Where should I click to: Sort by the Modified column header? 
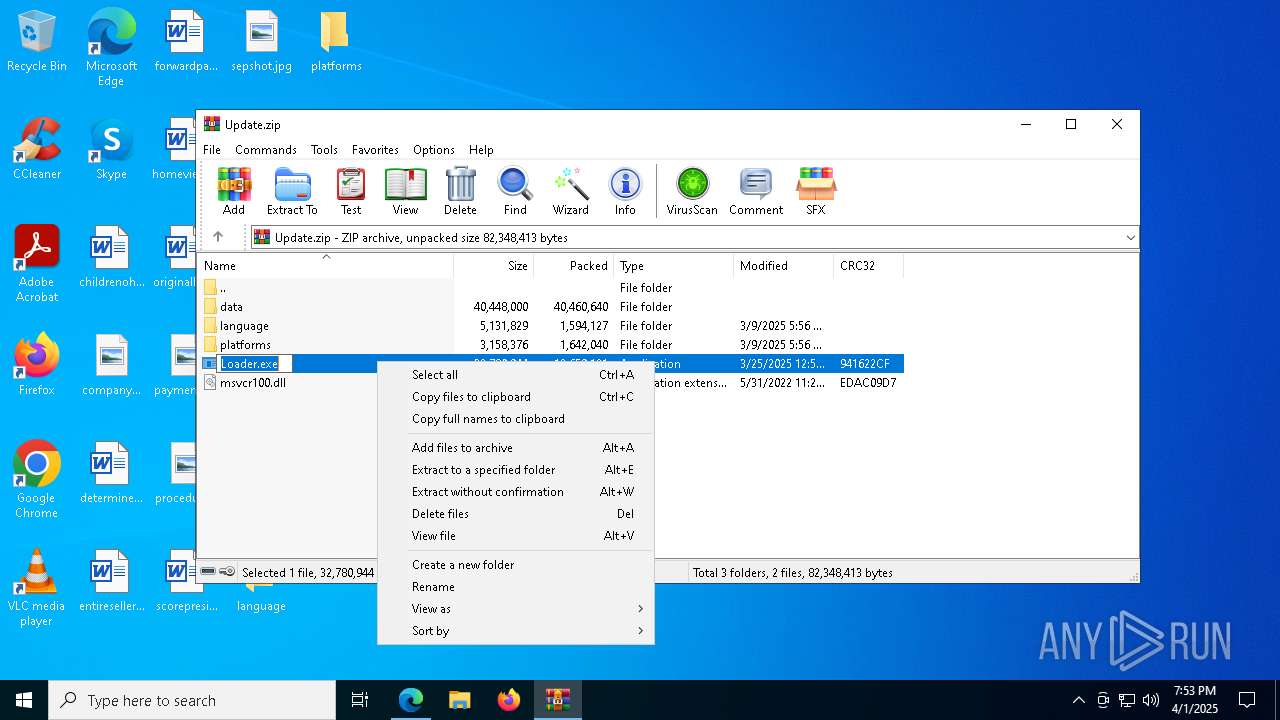point(784,266)
